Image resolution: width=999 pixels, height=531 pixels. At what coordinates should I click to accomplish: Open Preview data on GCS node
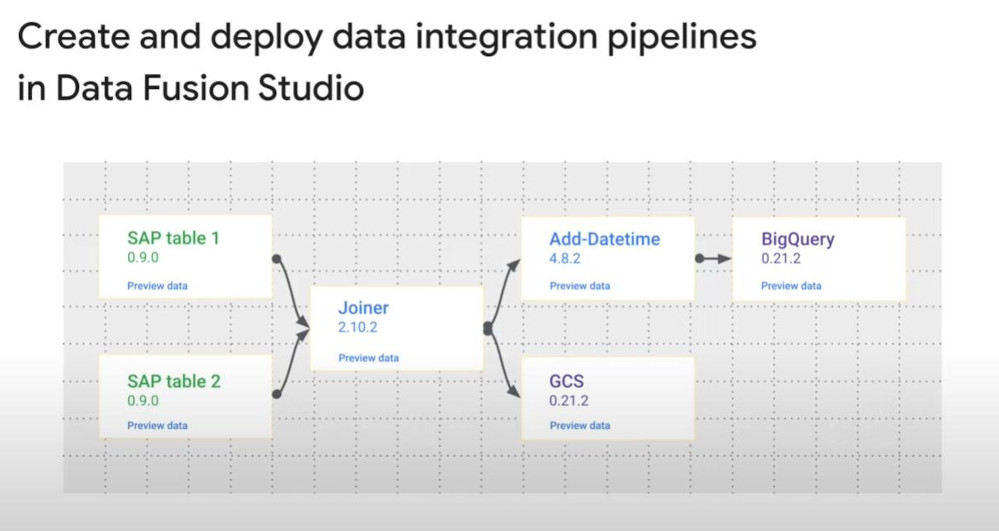pos(580,425)
